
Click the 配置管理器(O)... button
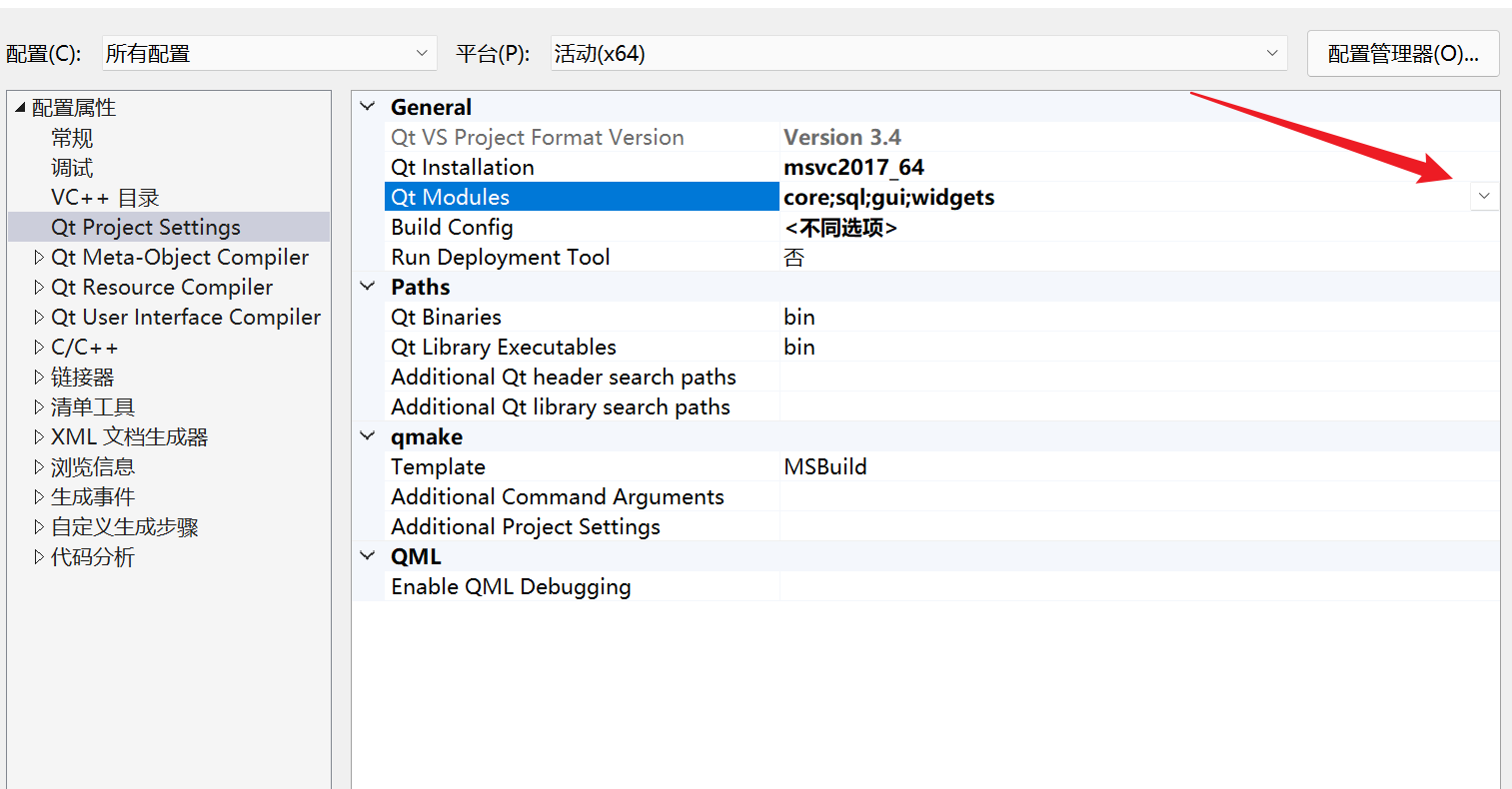pos(1402,53)
